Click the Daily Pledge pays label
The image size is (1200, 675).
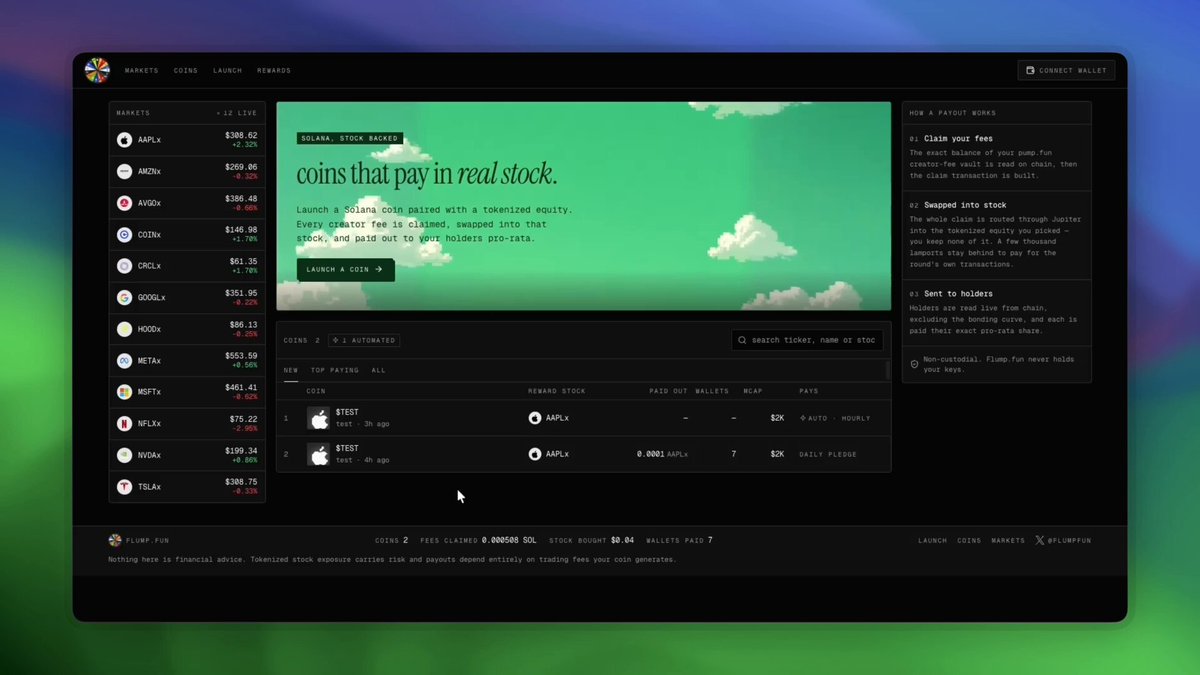click(x=828, y=454)
